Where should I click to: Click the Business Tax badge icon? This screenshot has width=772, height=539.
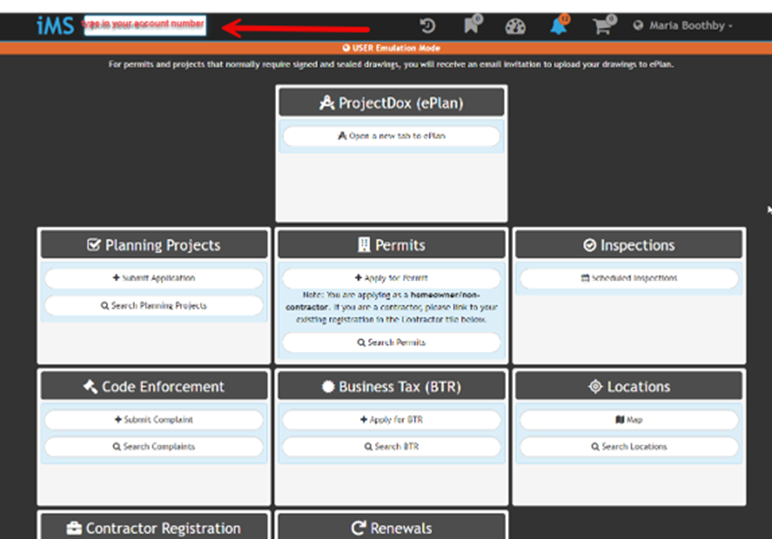tap(328, 387)
